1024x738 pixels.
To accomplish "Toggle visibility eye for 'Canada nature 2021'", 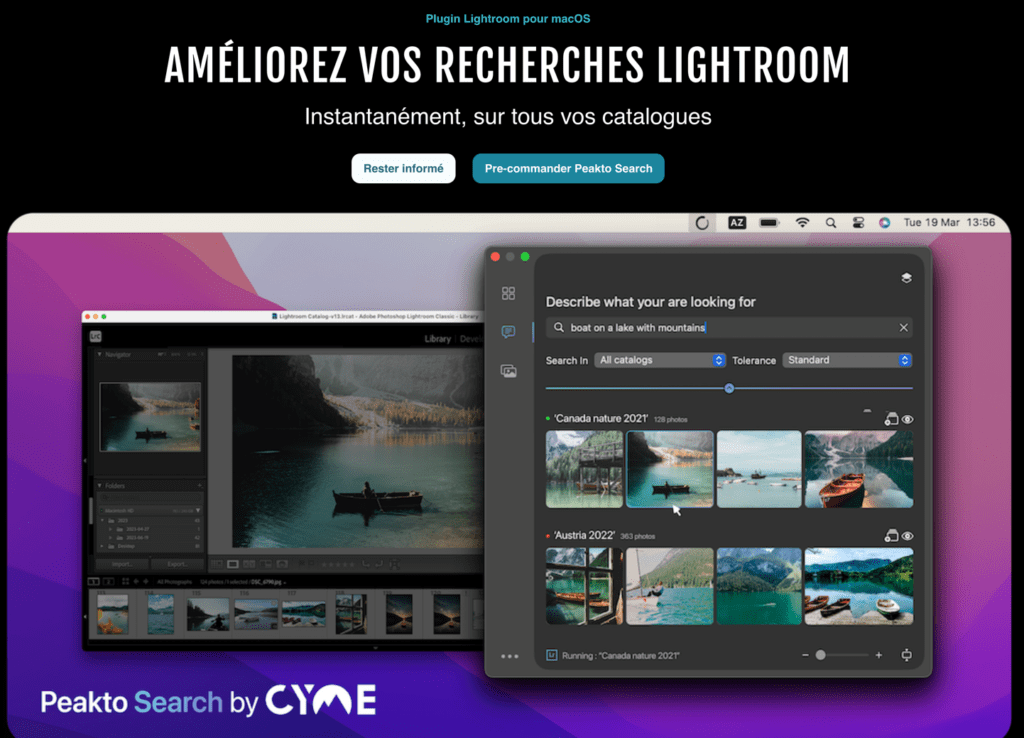I will [907, 420].
